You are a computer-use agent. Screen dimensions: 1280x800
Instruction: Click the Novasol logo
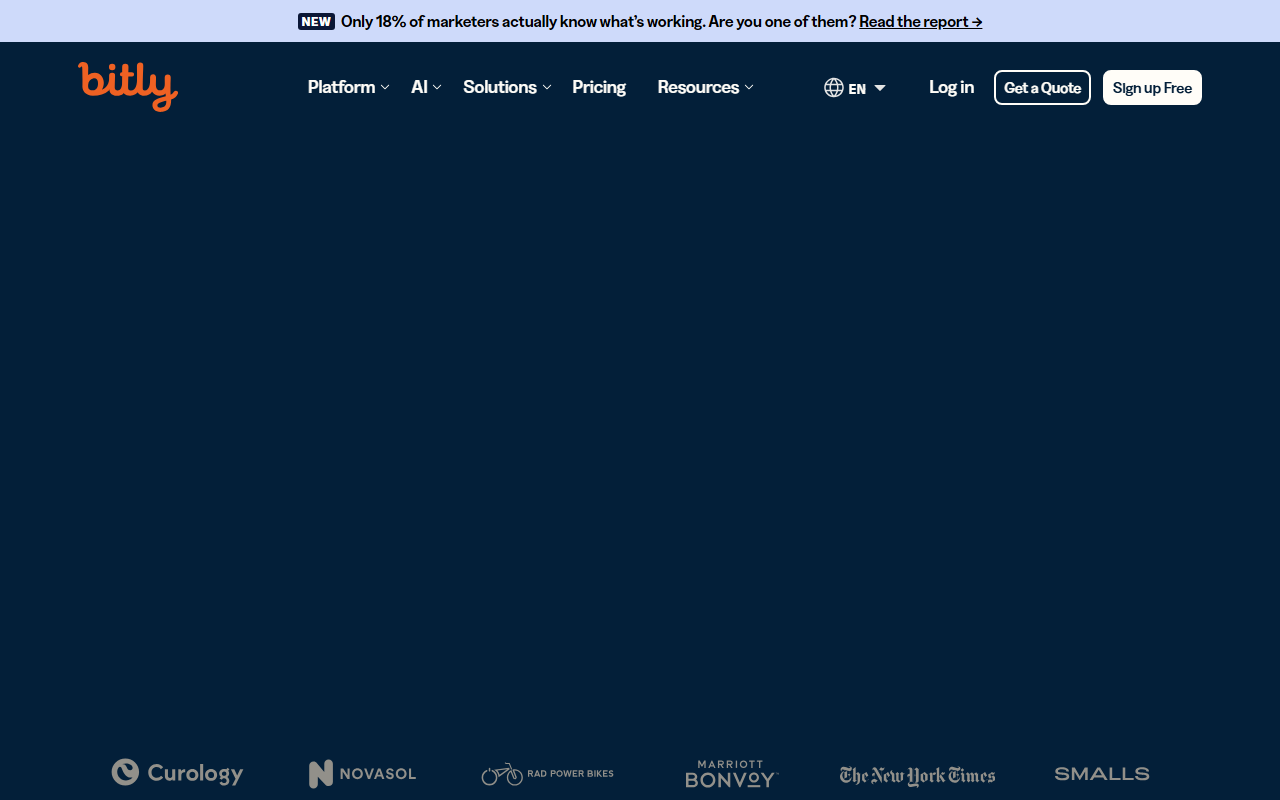click(x=362, y=774)
